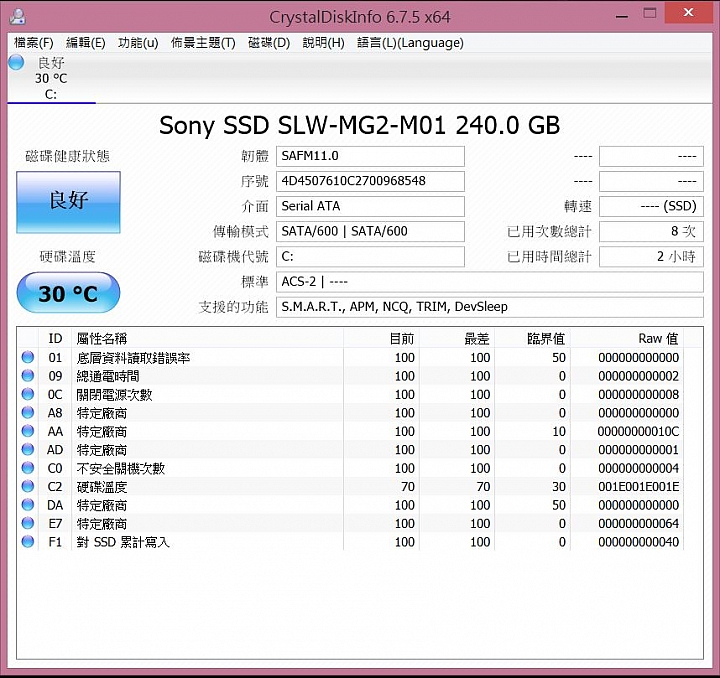
Task: Click raw value 000000000040
Action: 638,542
